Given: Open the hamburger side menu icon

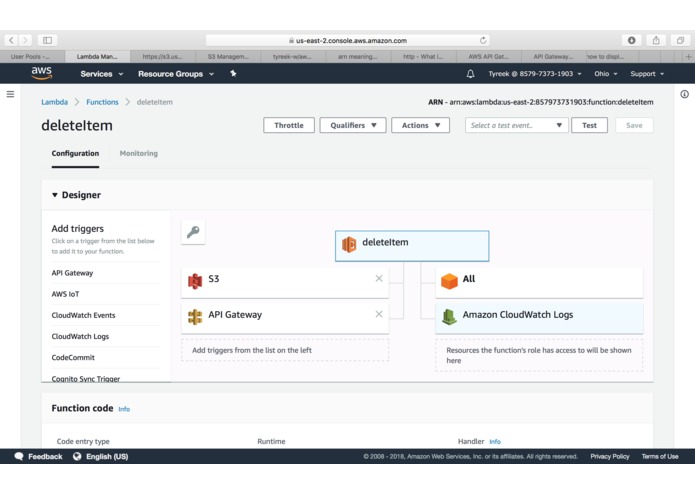Looking at the screenshot, I should click(x=10, y=94).
